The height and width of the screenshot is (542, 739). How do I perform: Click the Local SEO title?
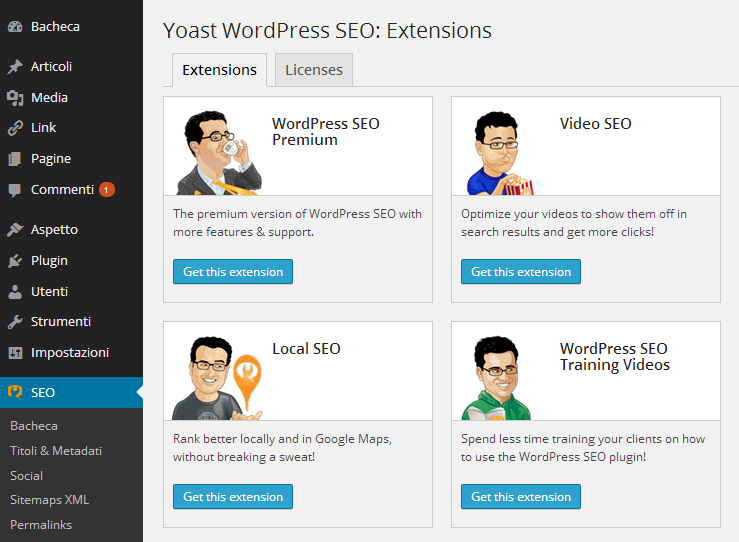pyautogui.click(x=306, y=348)
